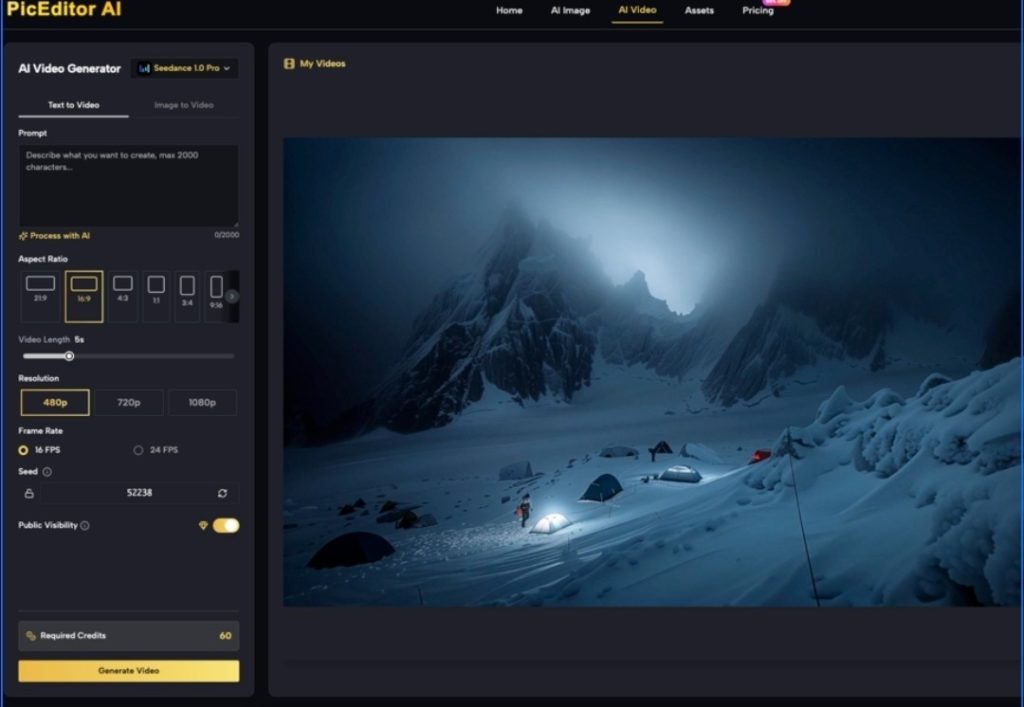Image resolution: width=1024 pixels, height=707 pixels.
Task: Click the info icon beside Seed
Action: 47,472
